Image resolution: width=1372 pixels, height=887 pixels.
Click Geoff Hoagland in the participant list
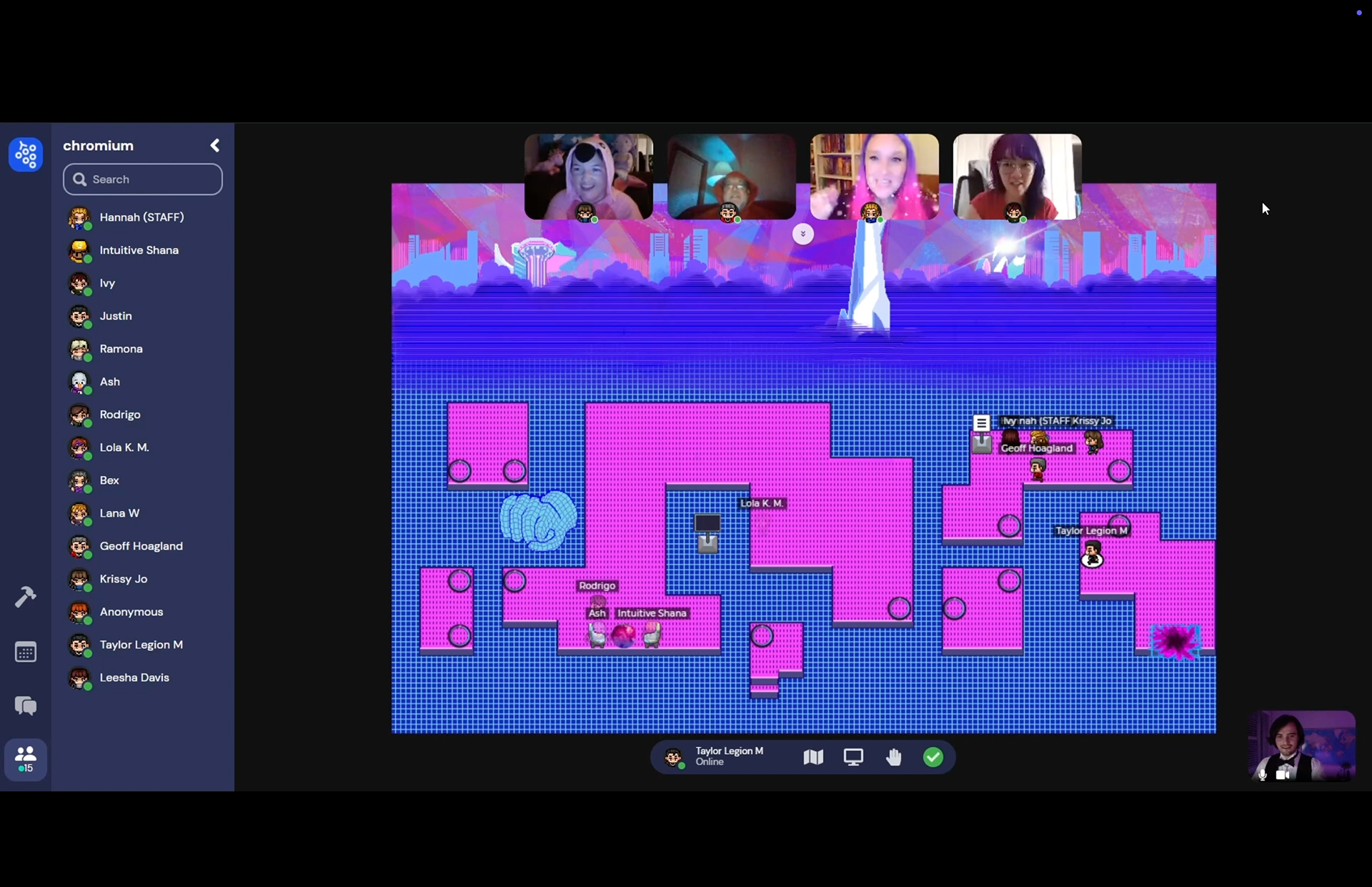141,546
